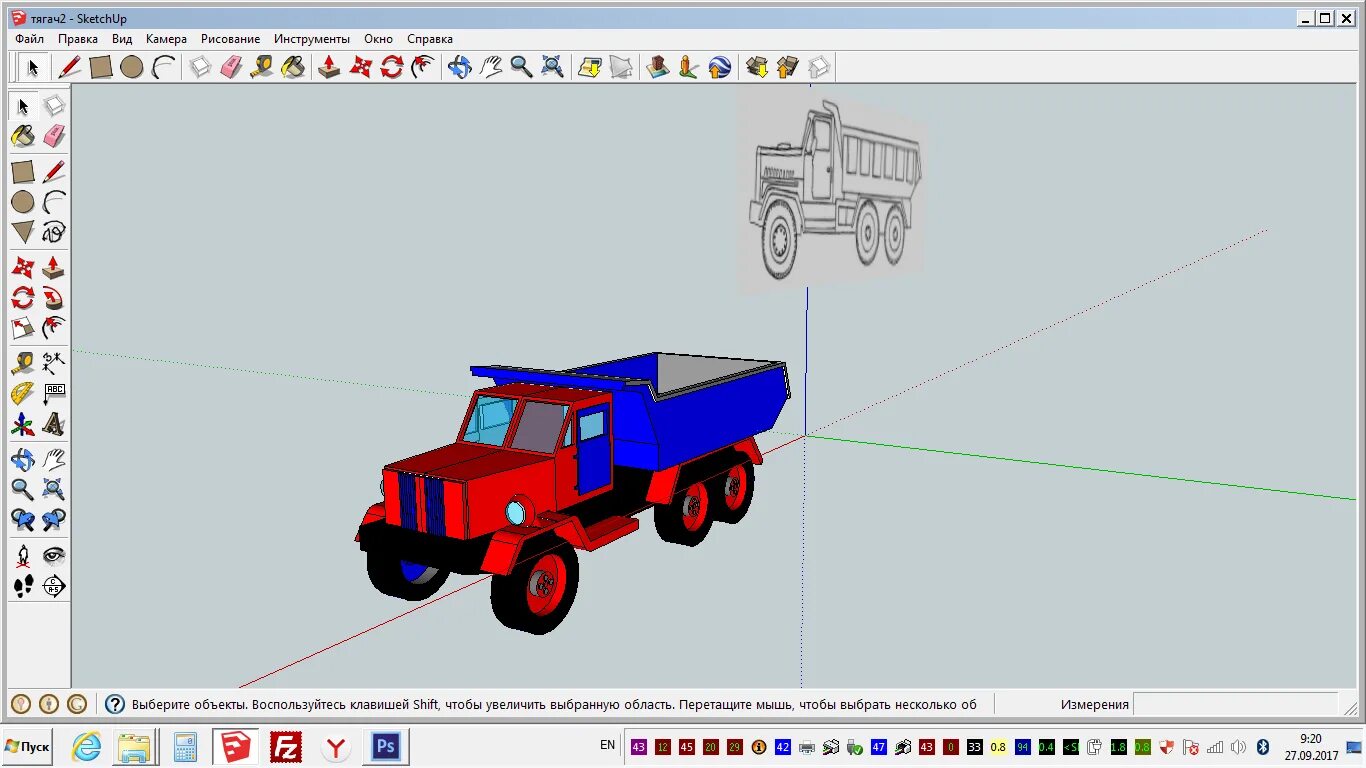
Task: Select the Dimension tool
Action: [54, 361]
